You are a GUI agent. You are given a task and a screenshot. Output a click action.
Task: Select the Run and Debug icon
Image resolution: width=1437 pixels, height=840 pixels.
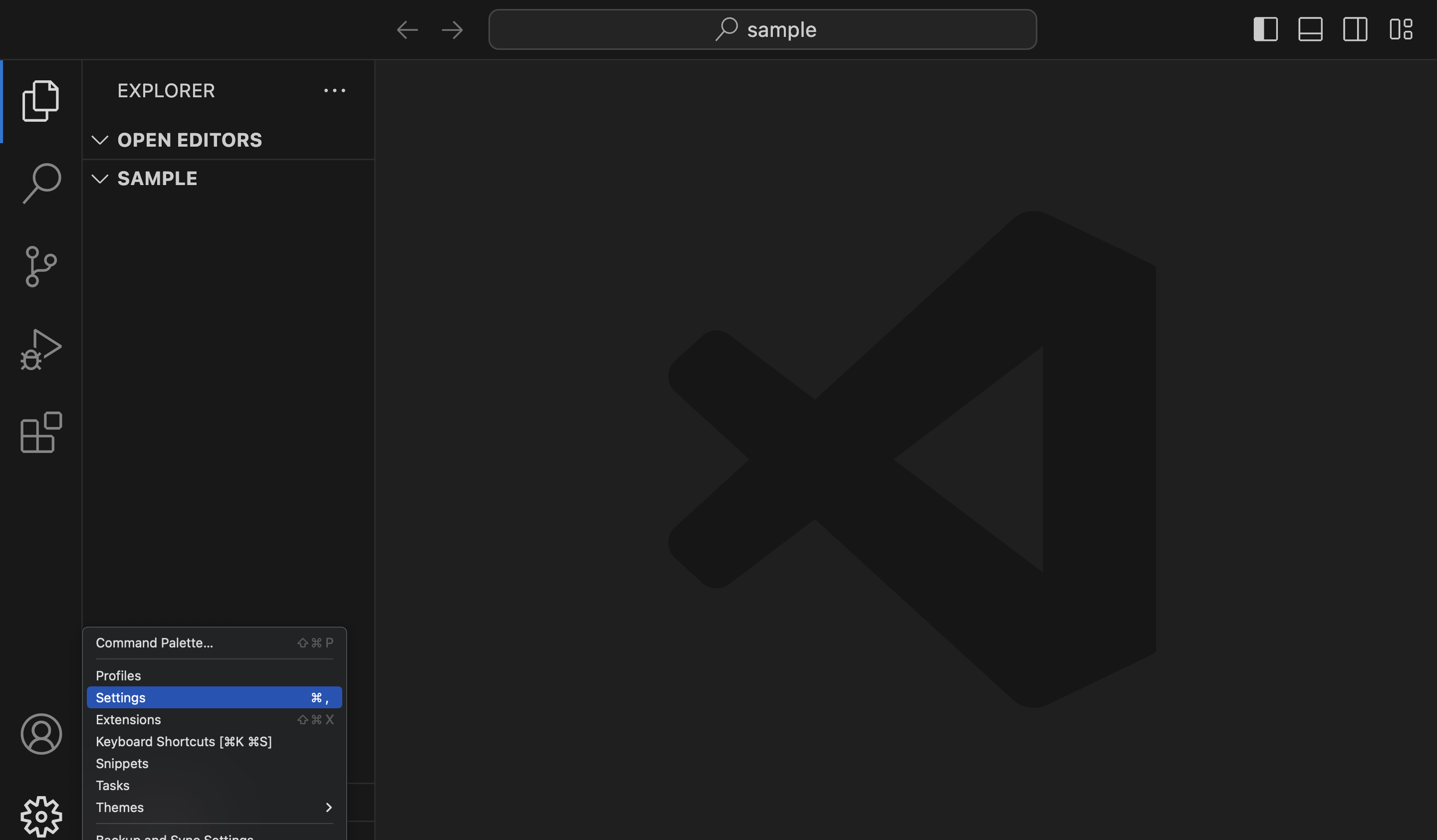[41, 349]
